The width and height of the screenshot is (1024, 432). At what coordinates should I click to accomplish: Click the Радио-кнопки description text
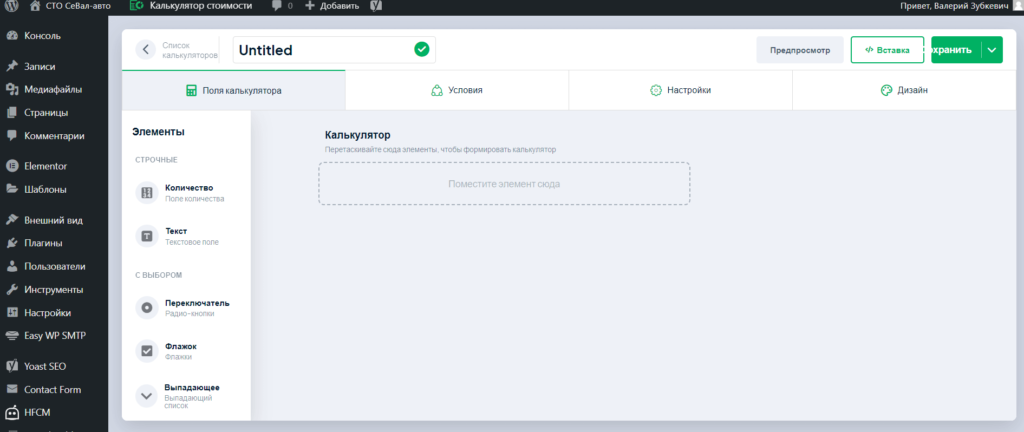189,313
